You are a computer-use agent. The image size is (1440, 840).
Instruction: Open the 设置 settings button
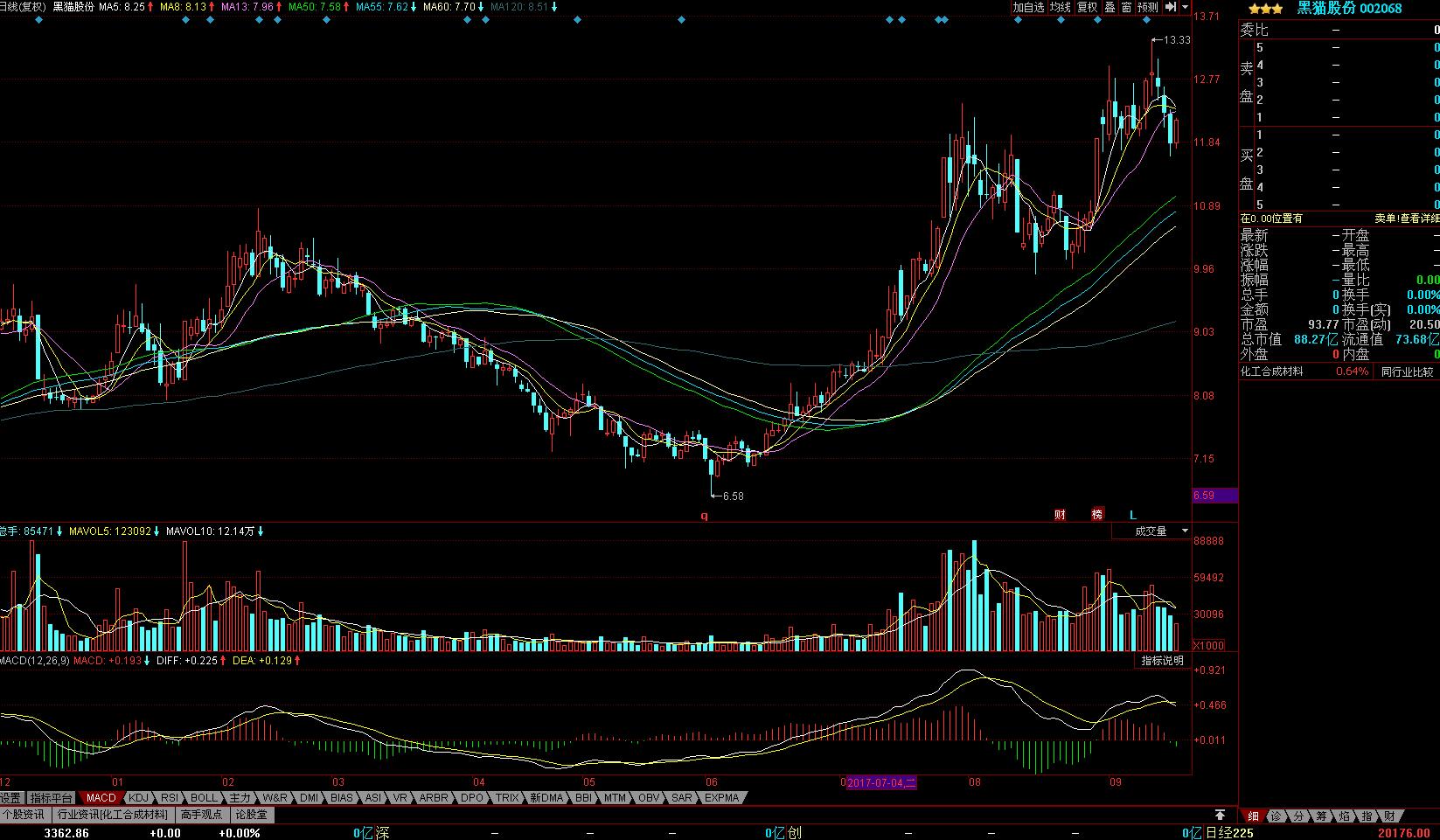point(10,798)
